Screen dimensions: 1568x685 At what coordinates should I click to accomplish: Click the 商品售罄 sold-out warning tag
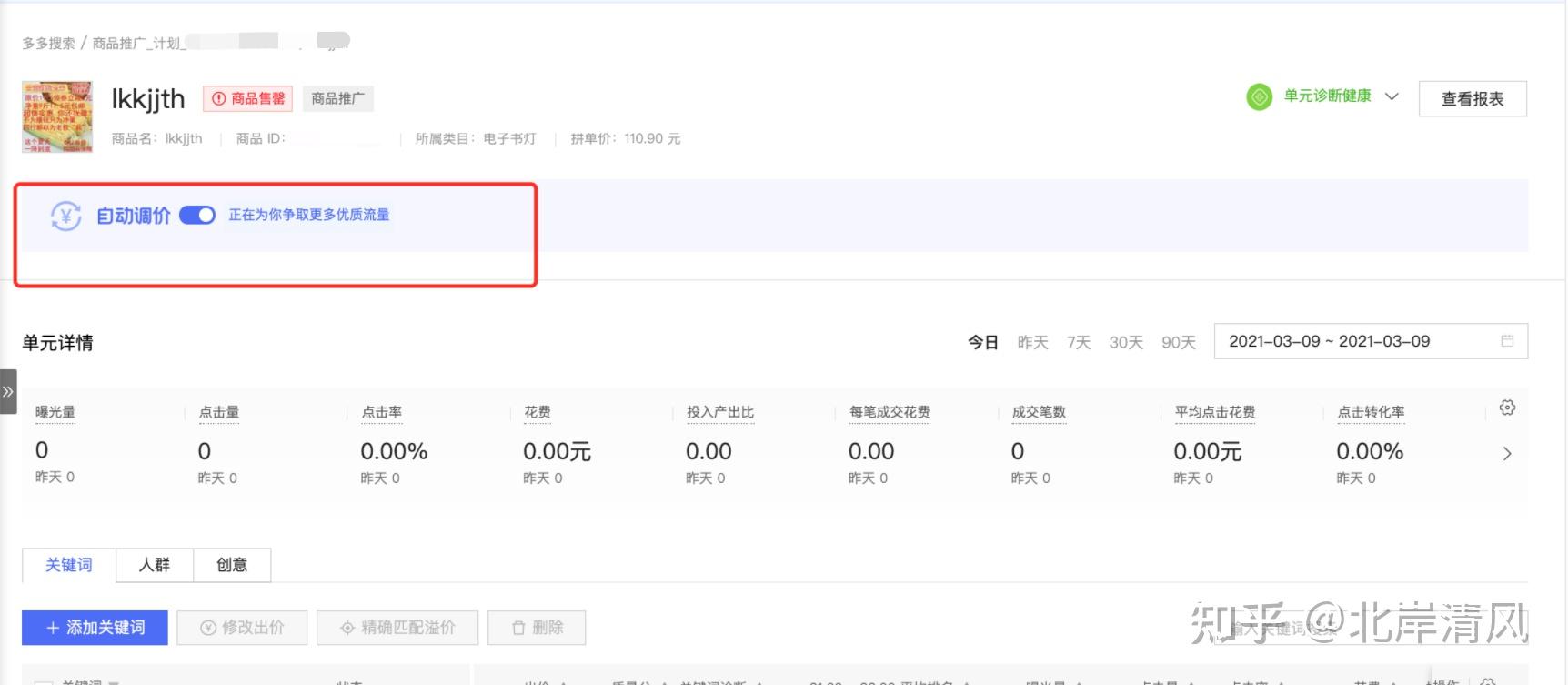(x=247, y=98)
